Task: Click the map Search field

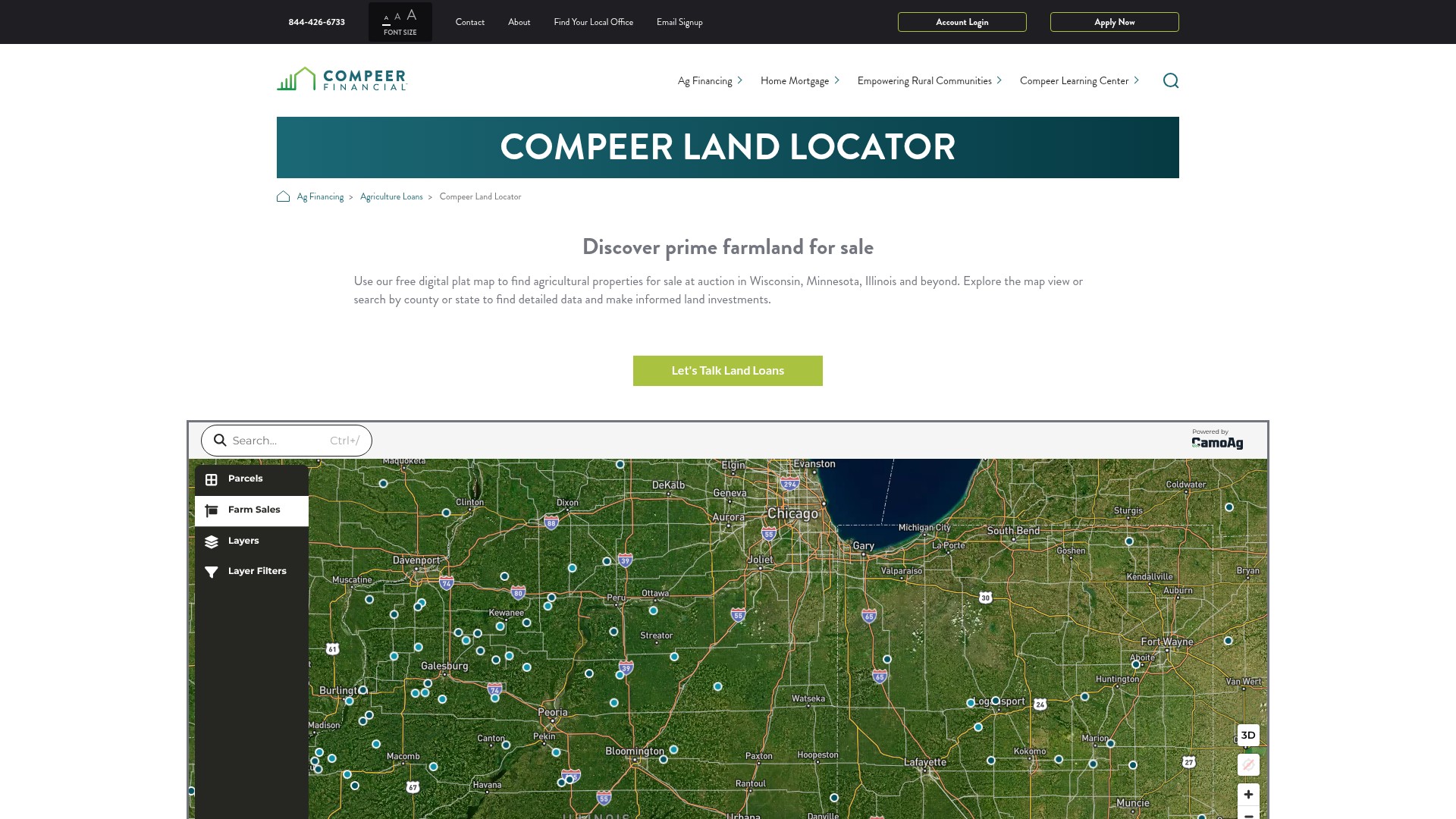Action: [x=286, y=441]
